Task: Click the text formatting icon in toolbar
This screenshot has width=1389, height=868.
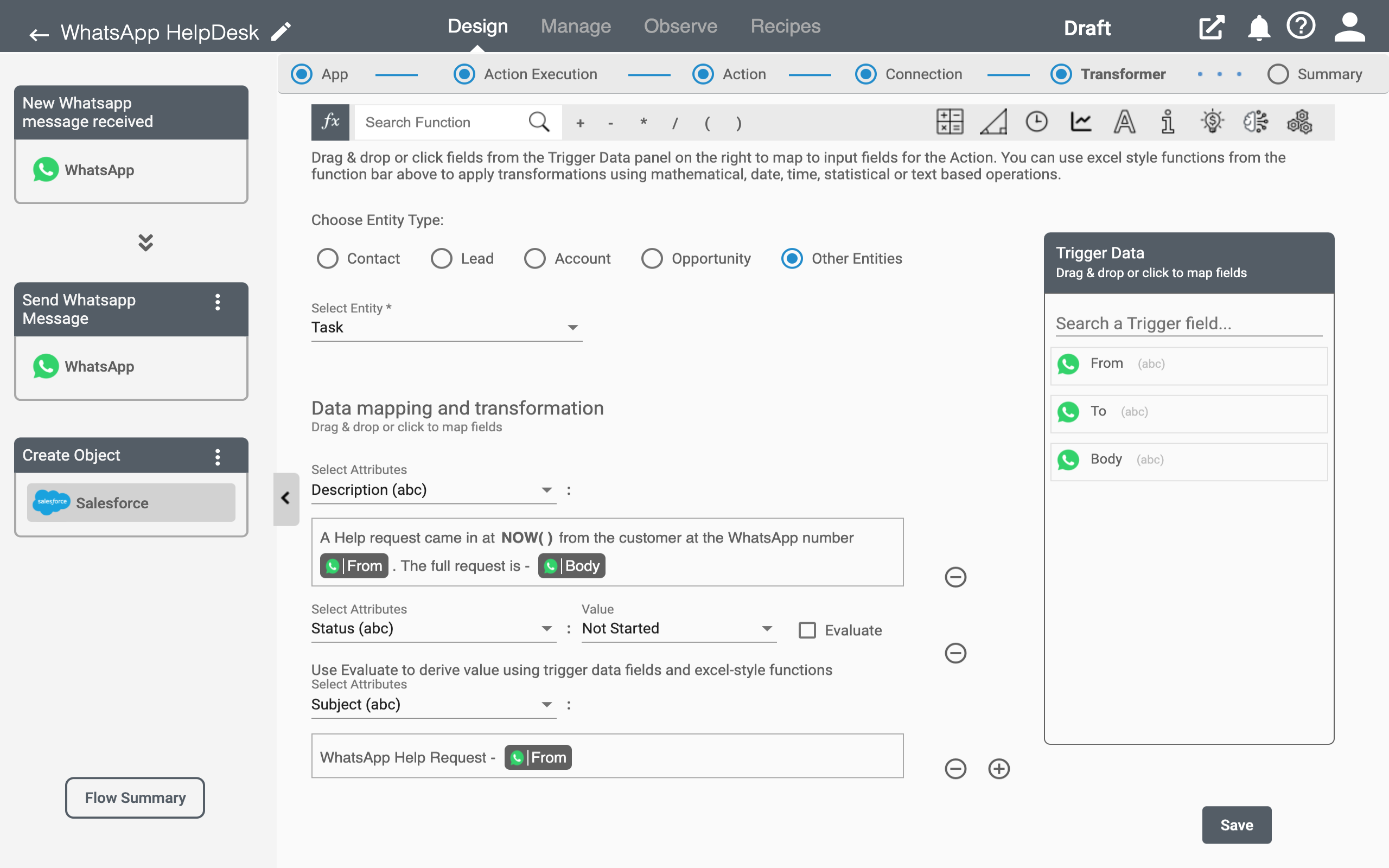Action: [1123, 122]
